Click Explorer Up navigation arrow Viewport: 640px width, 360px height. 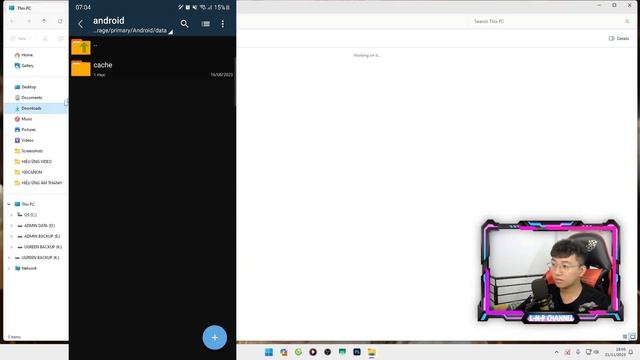pyautogui.click(x=44, y=21)
